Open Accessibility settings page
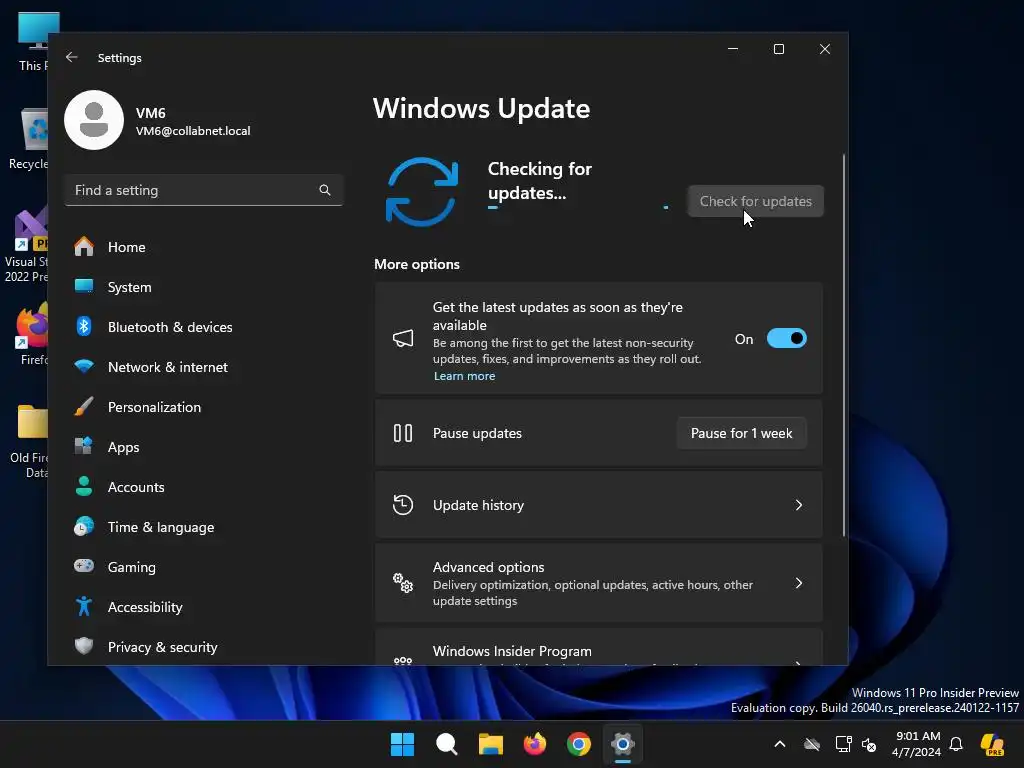The height and width of the screenshot is (768, 1024). pos(204,607)
